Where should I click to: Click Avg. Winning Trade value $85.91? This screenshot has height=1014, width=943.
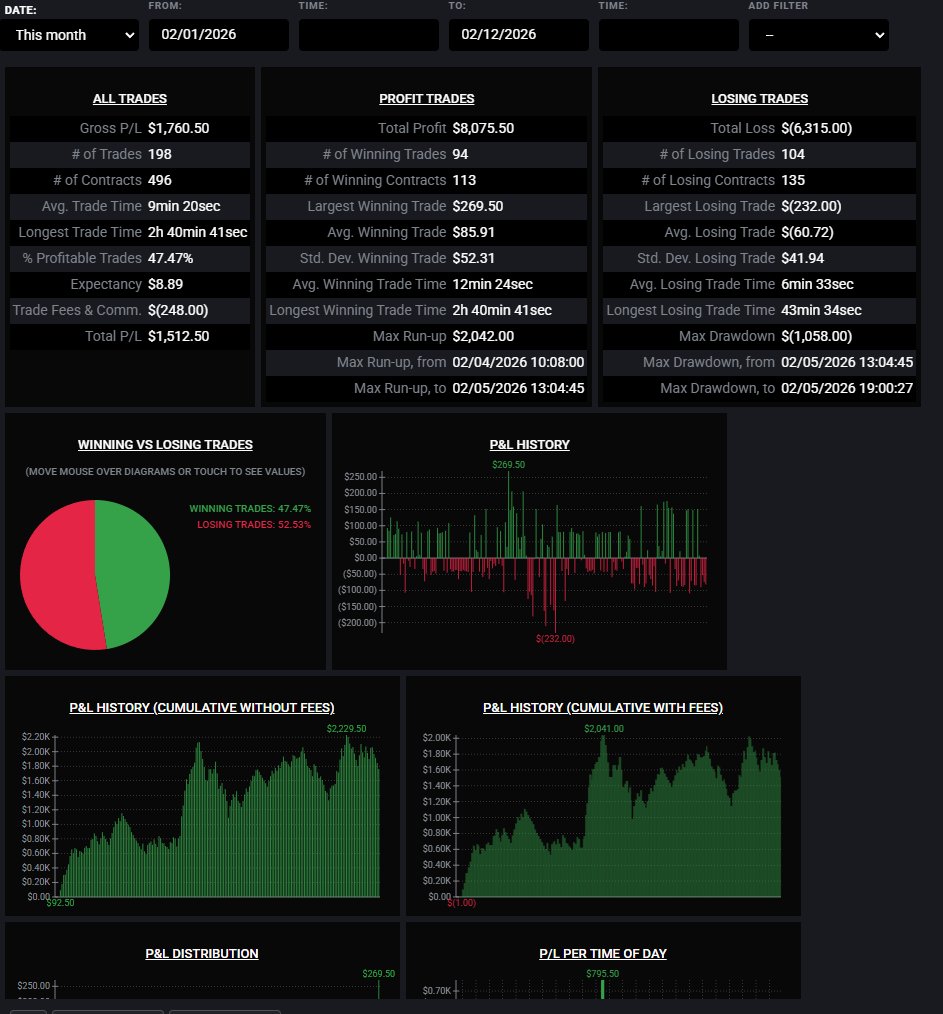tap(473, 232)
